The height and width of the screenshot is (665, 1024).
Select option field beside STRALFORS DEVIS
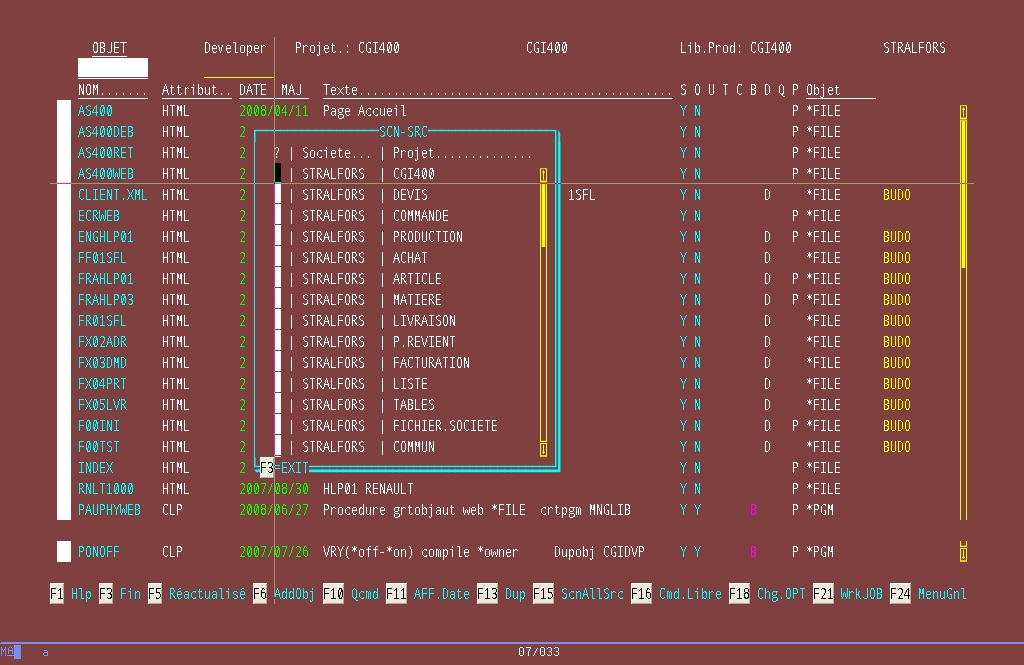[278, 195]
